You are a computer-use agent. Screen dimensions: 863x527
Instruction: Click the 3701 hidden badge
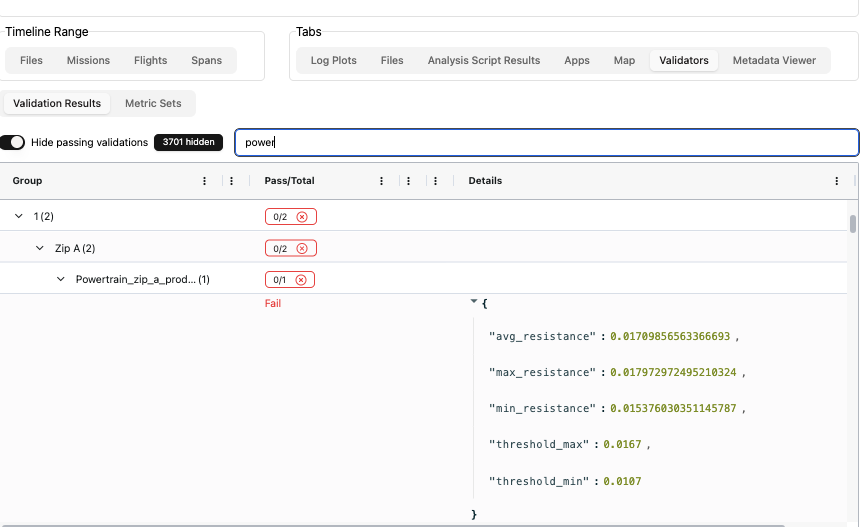pos(188,142)
